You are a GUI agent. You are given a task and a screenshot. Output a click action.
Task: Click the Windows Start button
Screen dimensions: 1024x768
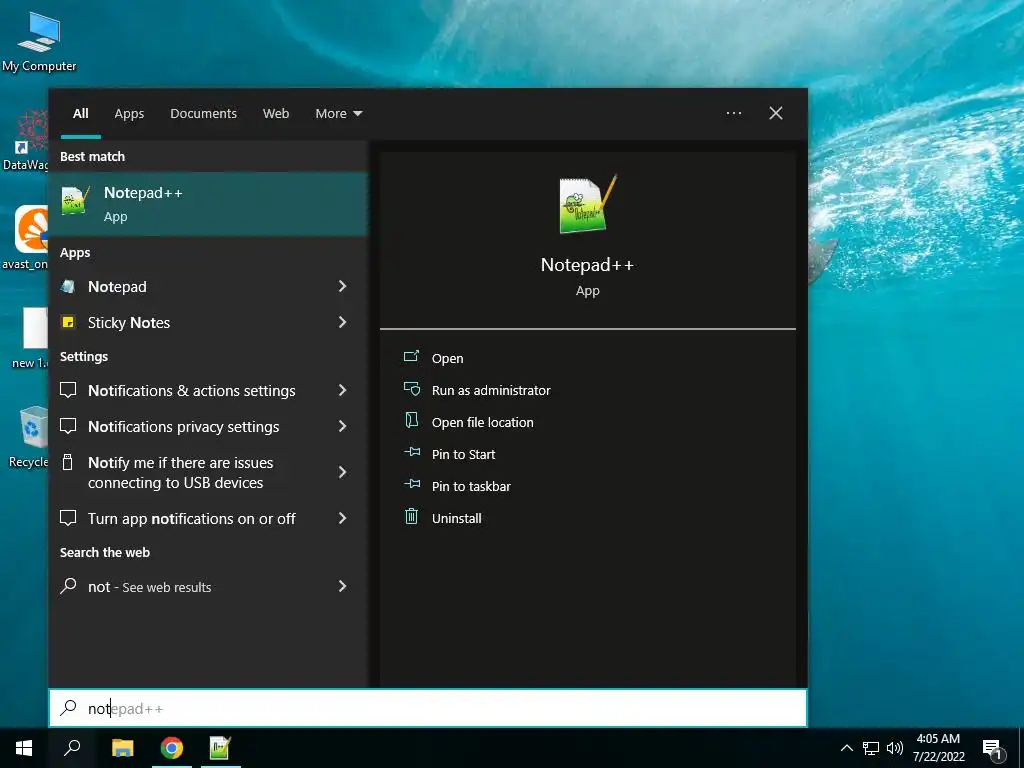(24, 748)
